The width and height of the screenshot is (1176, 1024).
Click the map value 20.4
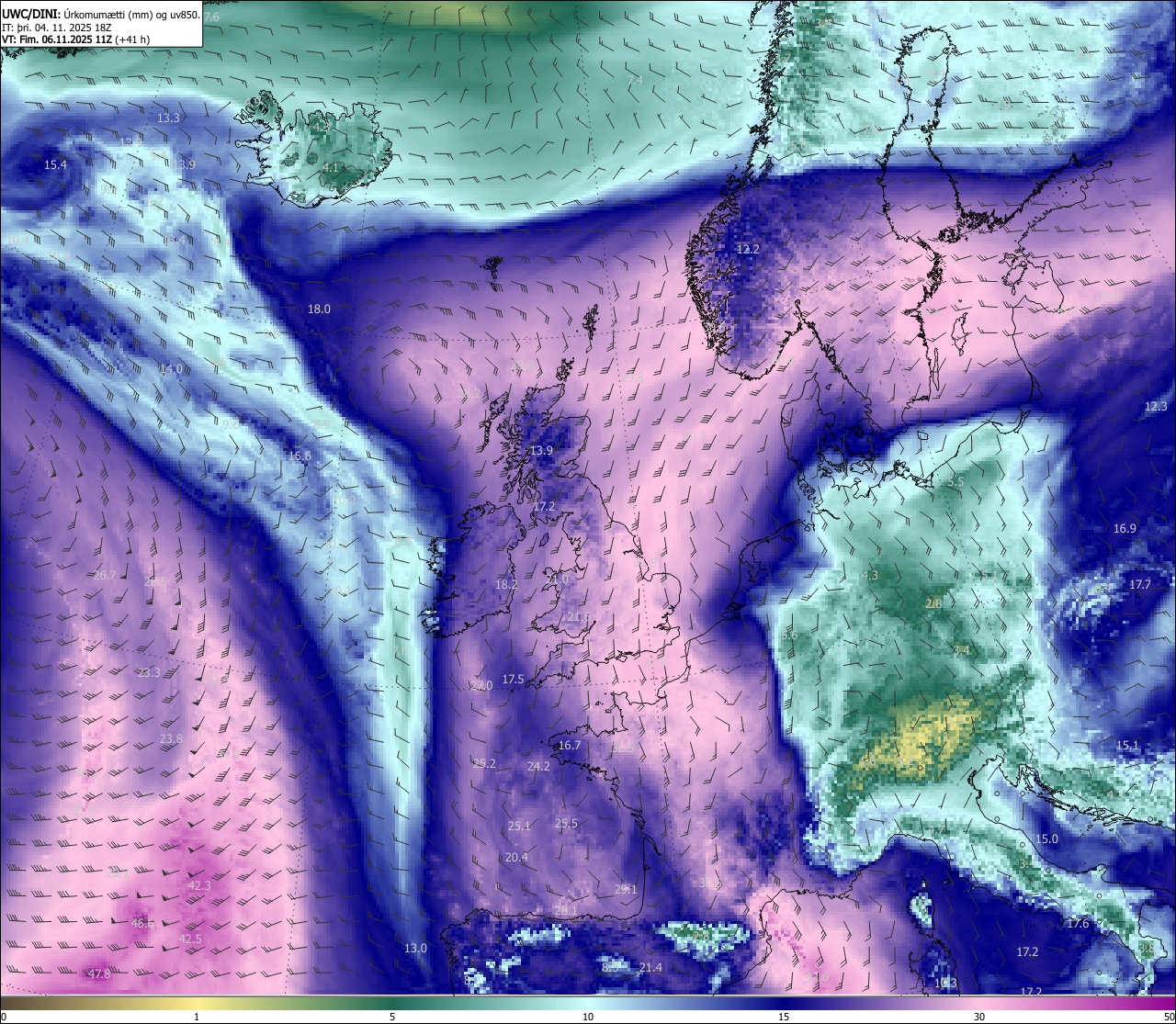click(516, 858)
